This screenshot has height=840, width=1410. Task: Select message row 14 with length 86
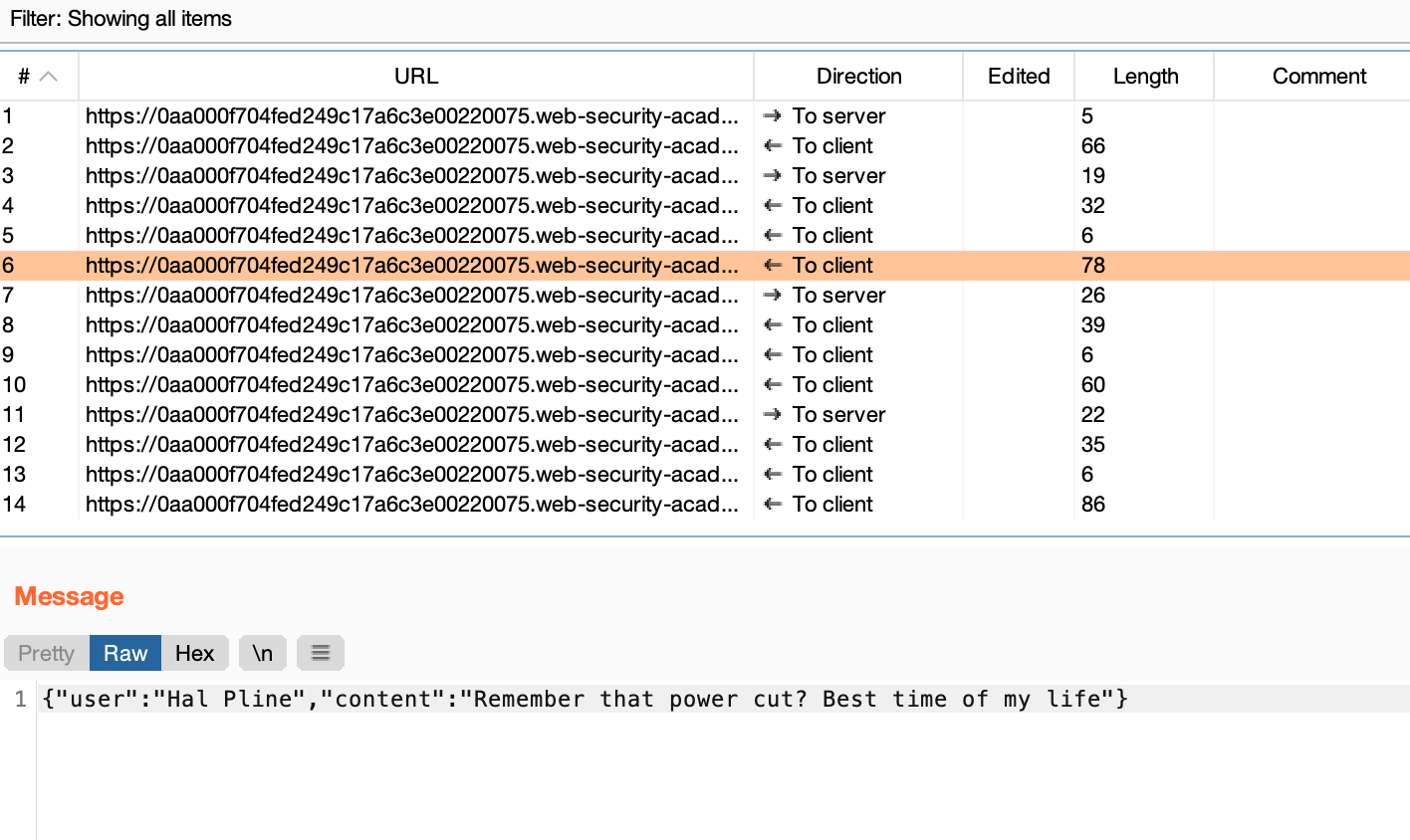click(x=705, y=505)
